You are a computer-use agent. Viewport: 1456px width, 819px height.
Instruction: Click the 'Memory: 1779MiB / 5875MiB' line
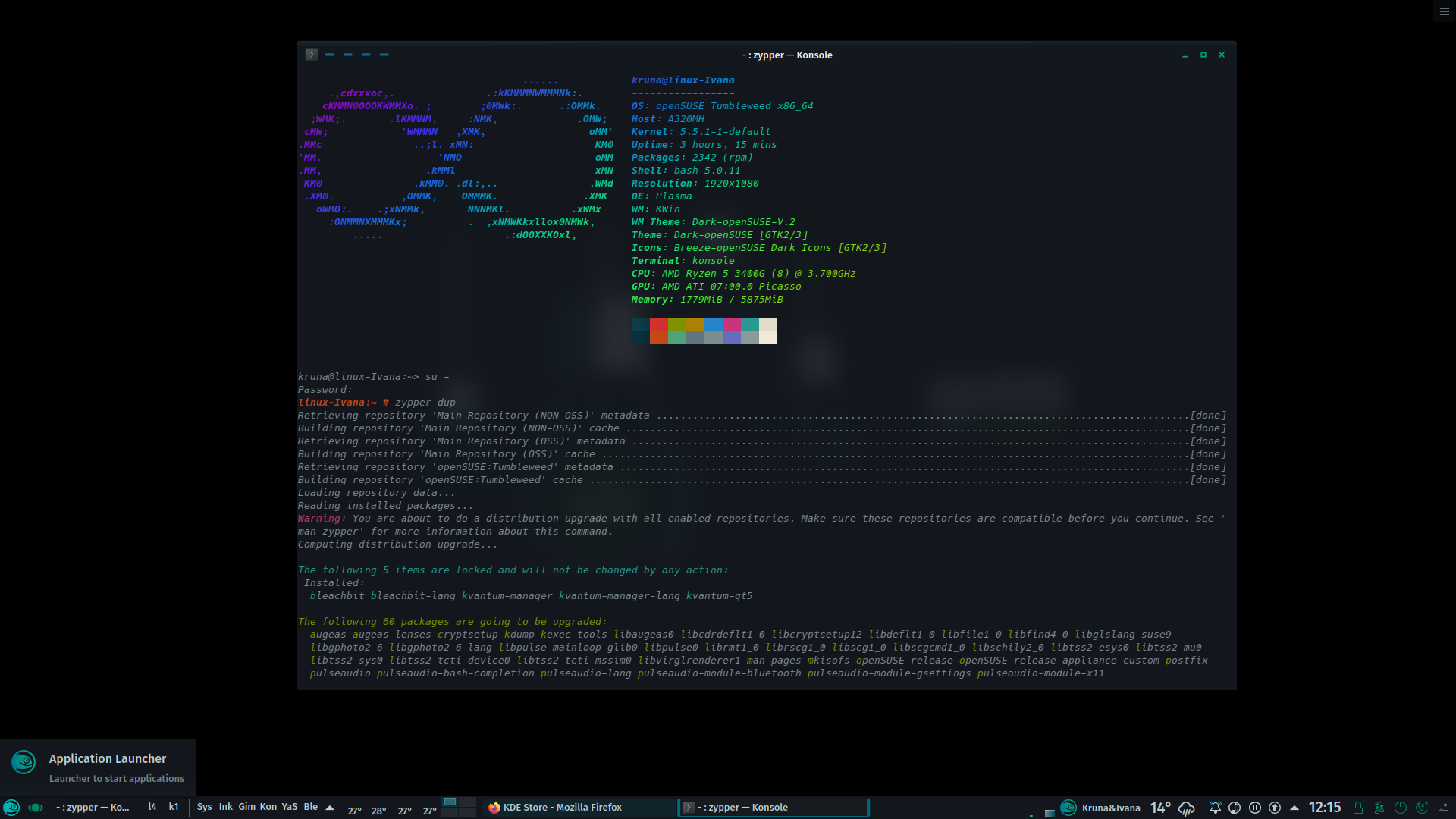[707, 300]
